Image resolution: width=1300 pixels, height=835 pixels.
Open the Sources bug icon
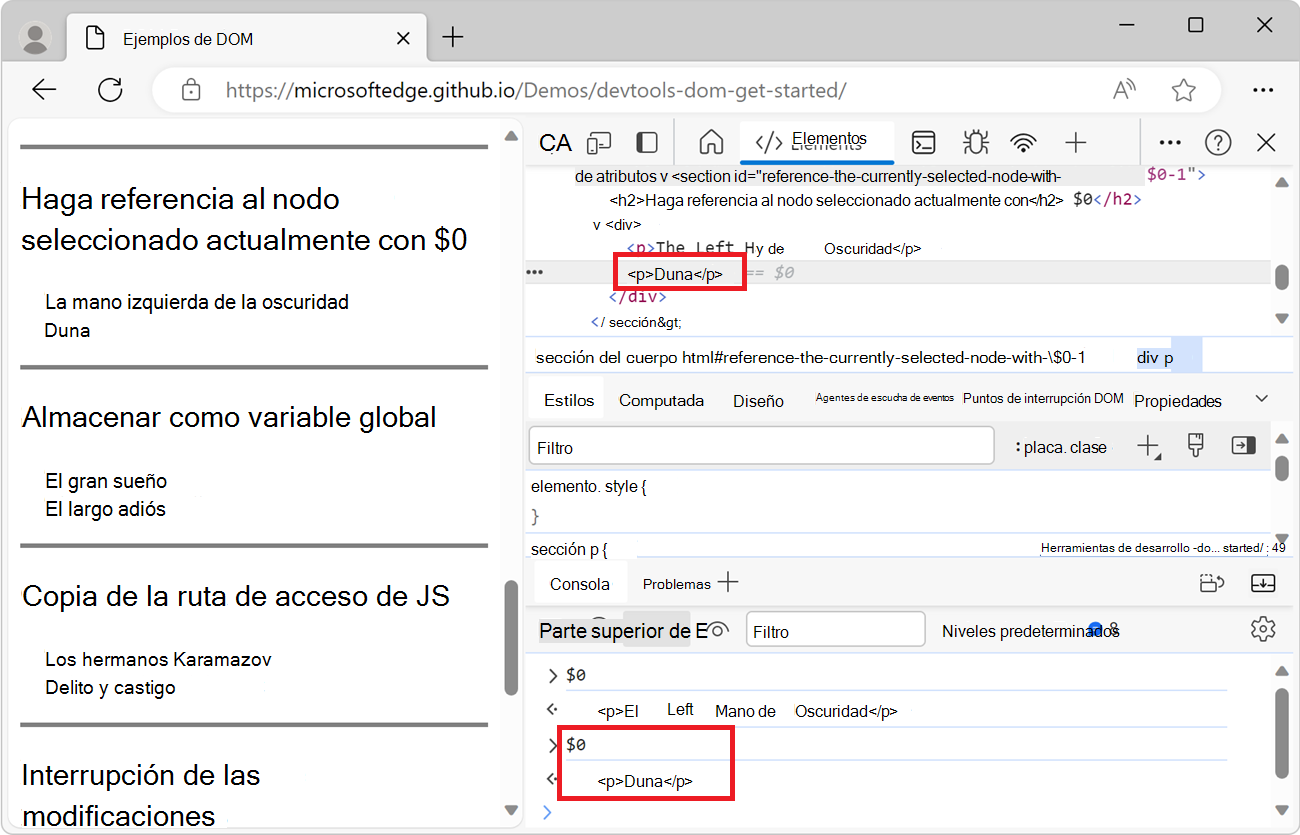(x=975, y=143)
